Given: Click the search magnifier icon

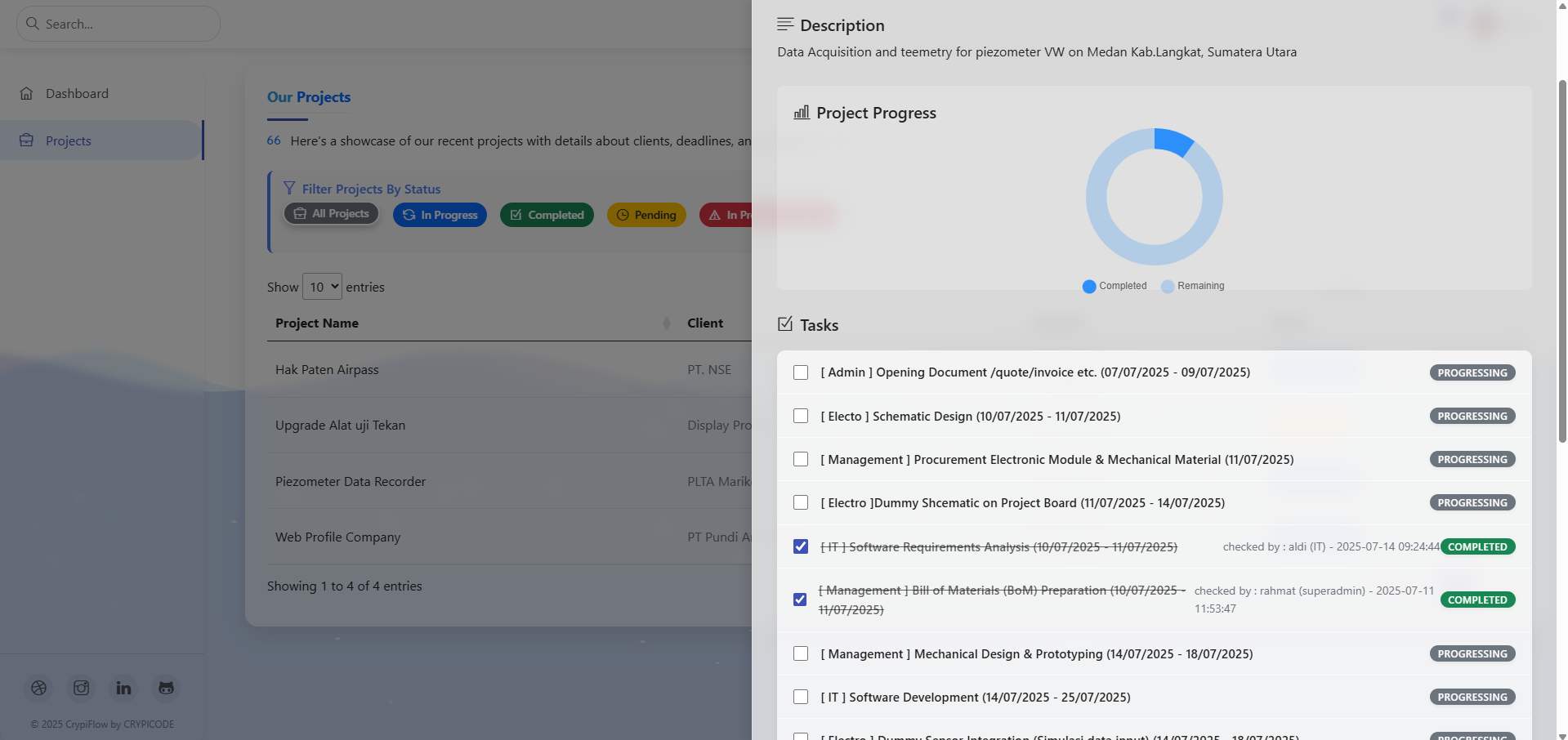Looking at the screenshot, I should pyautogui.click(x=33, y=24).
